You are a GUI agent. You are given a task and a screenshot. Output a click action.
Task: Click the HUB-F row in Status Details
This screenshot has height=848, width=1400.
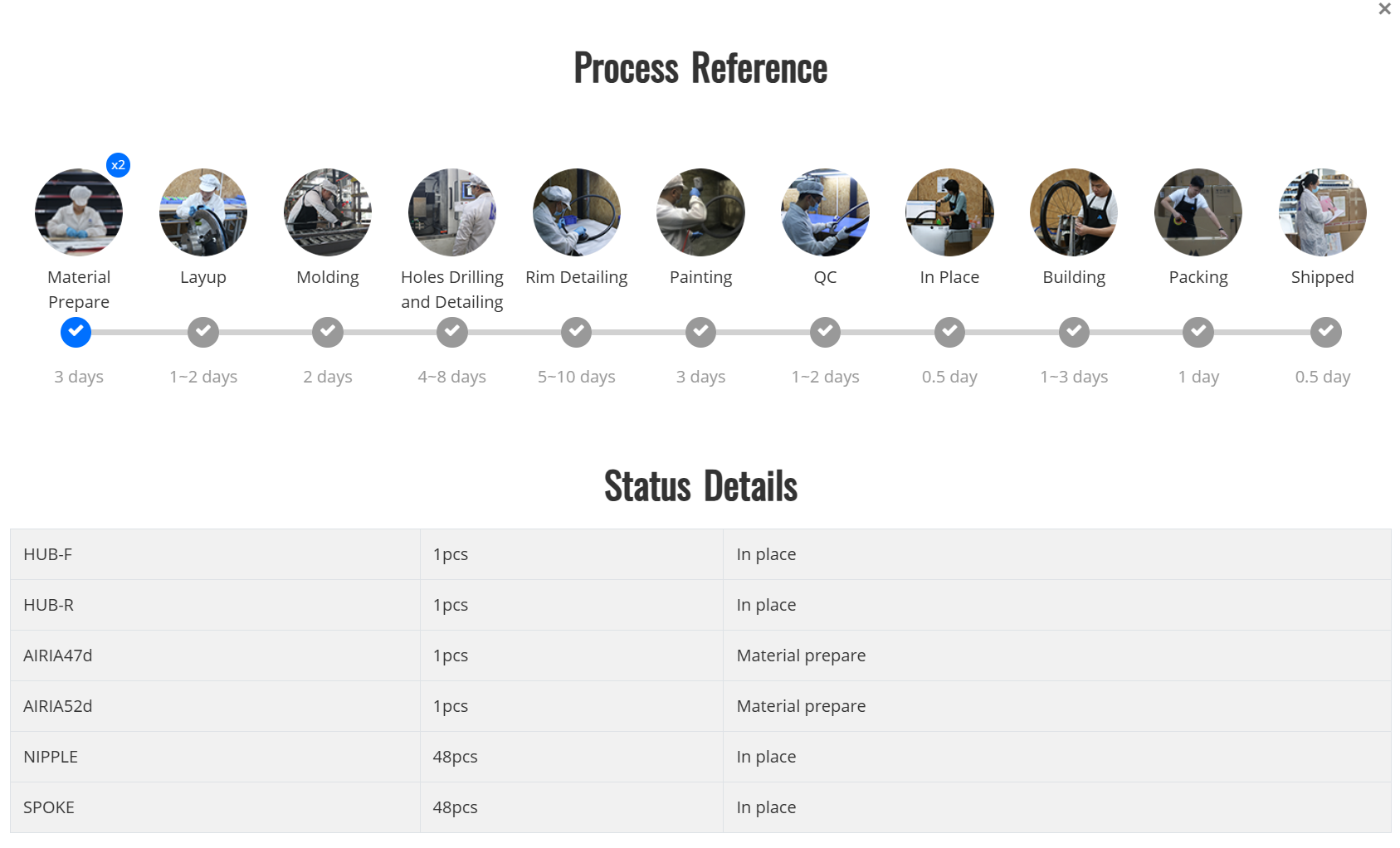[x=700, y=554]
